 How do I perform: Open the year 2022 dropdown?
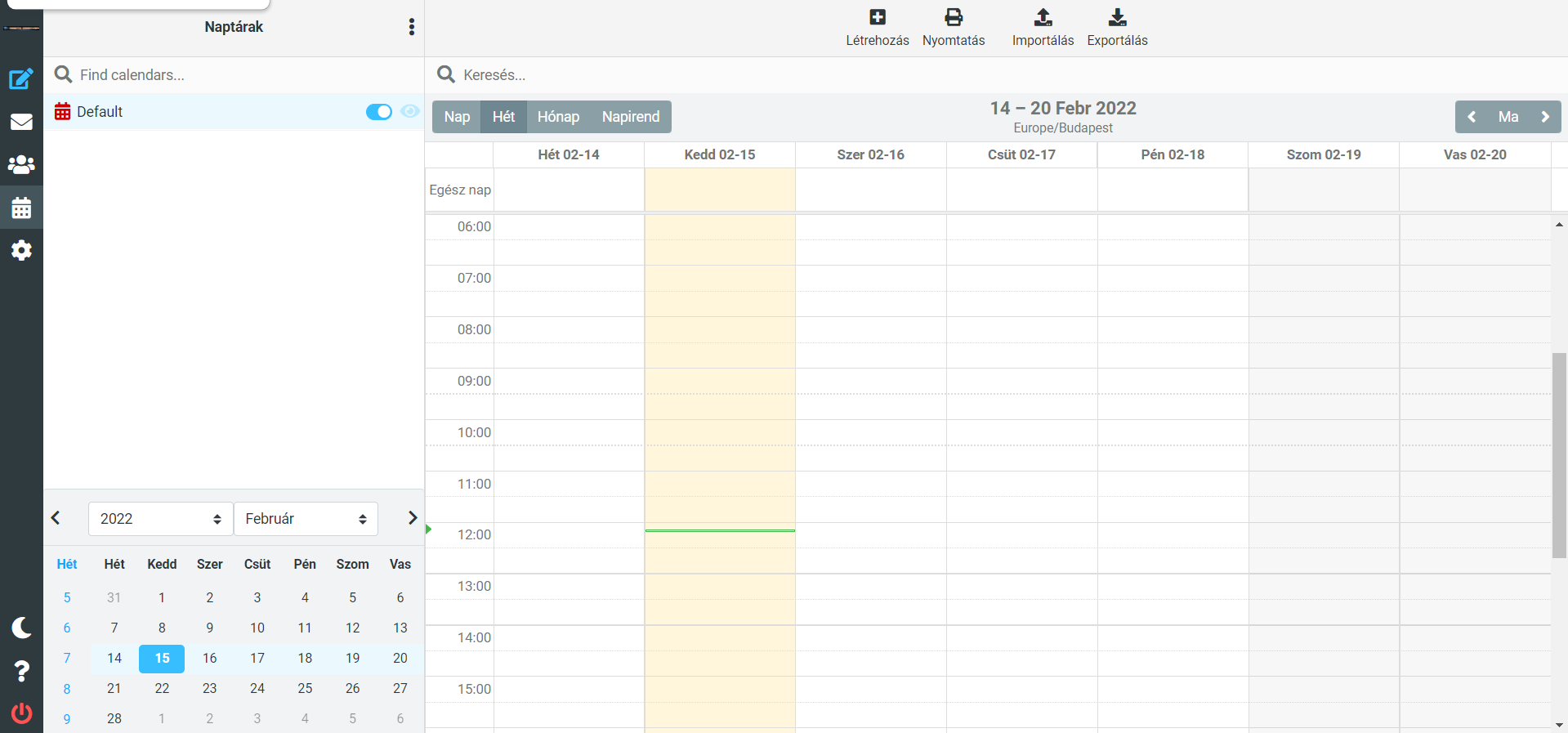(x=160, y=519)
